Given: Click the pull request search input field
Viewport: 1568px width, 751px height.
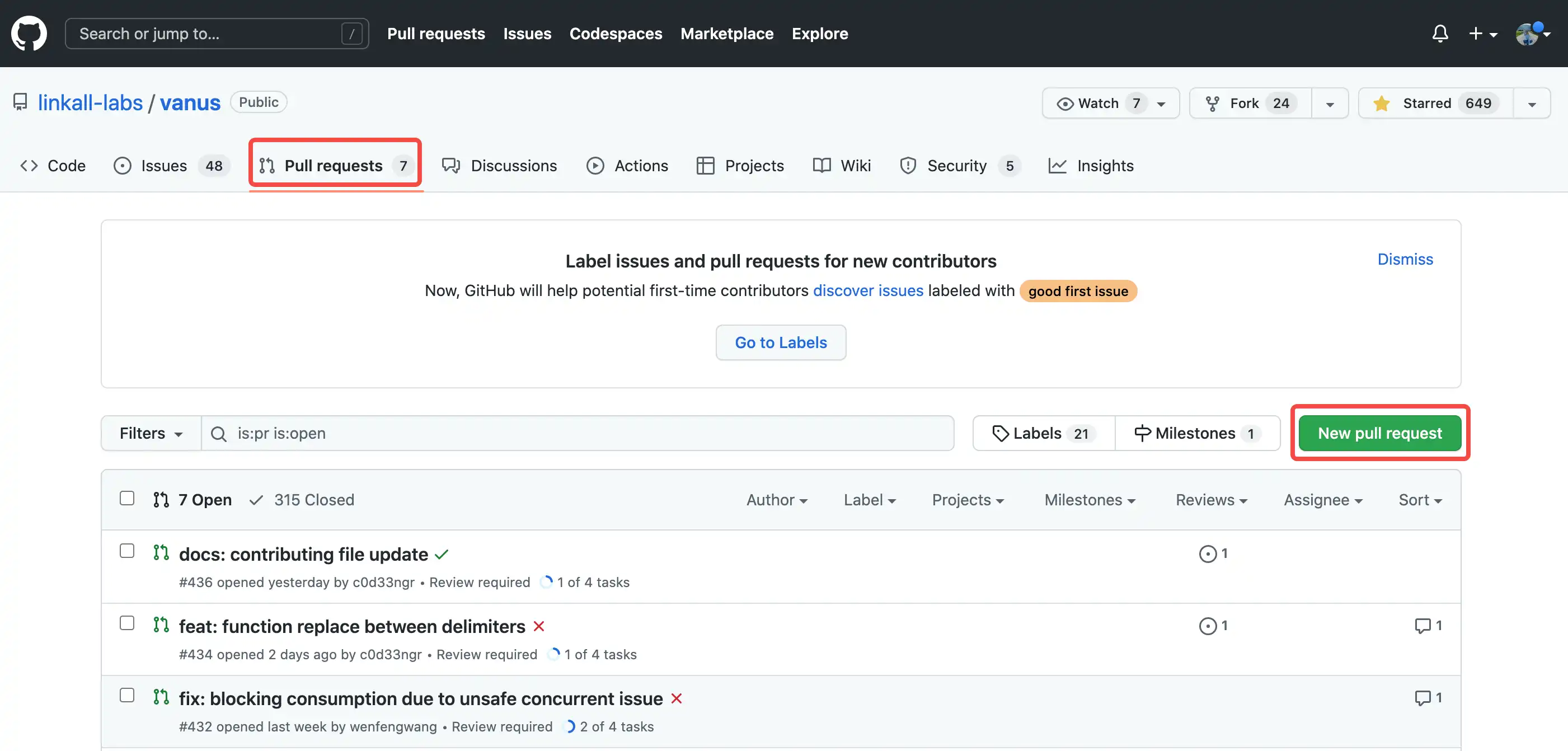Looking at the screenshot, I should click(x=581, y=433).
